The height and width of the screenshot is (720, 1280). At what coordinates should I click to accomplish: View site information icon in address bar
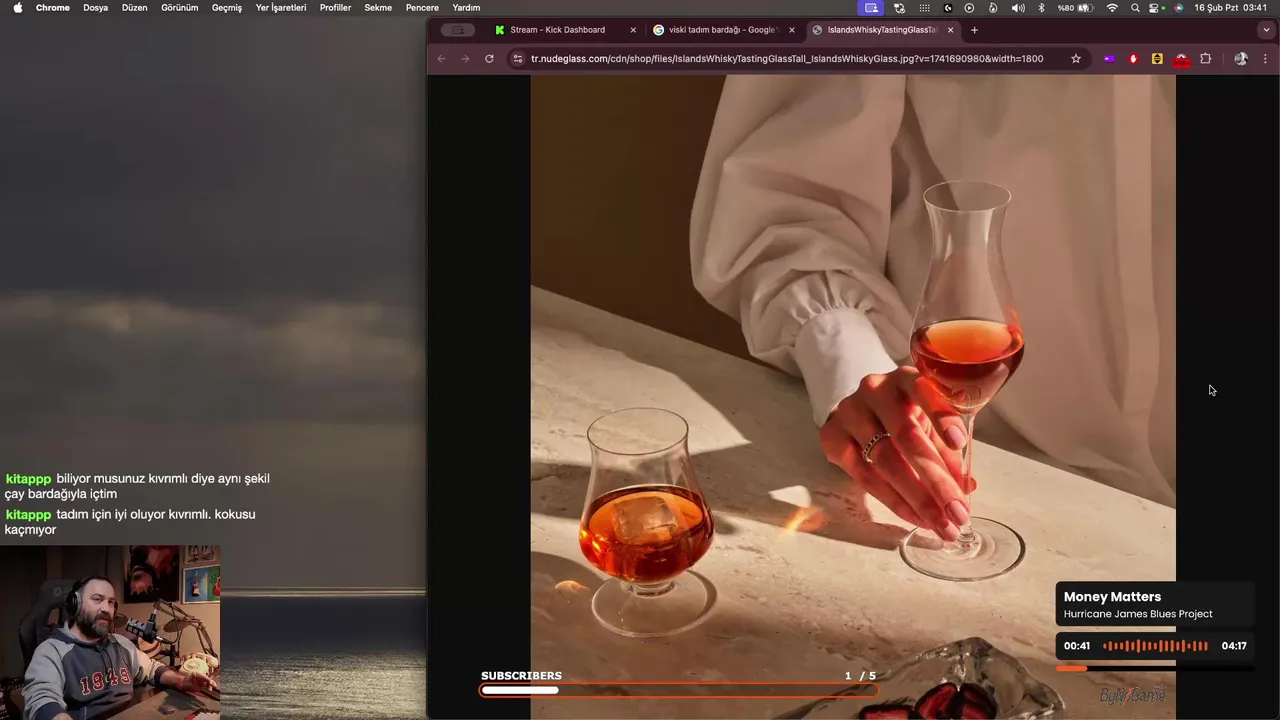pos(517,59)
